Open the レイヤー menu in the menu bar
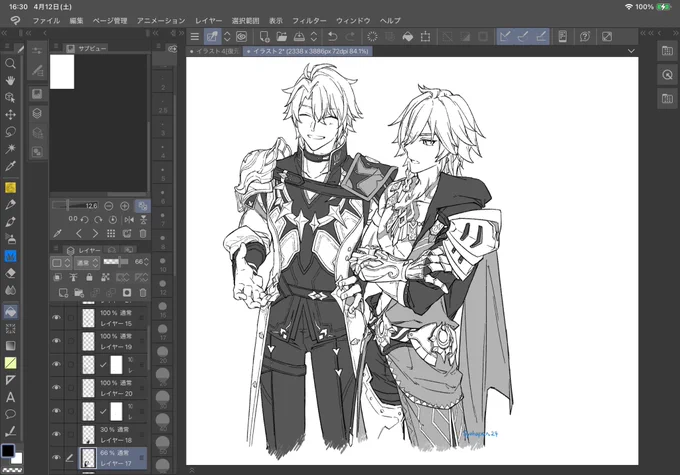This screenshot has height=475, width=680. tap(208, 20)
